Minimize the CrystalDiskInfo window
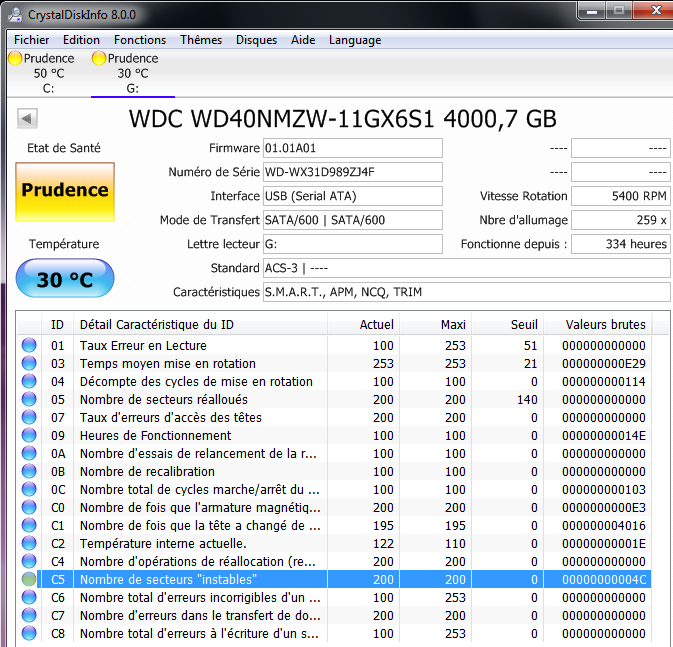 [x=592, y=11]
